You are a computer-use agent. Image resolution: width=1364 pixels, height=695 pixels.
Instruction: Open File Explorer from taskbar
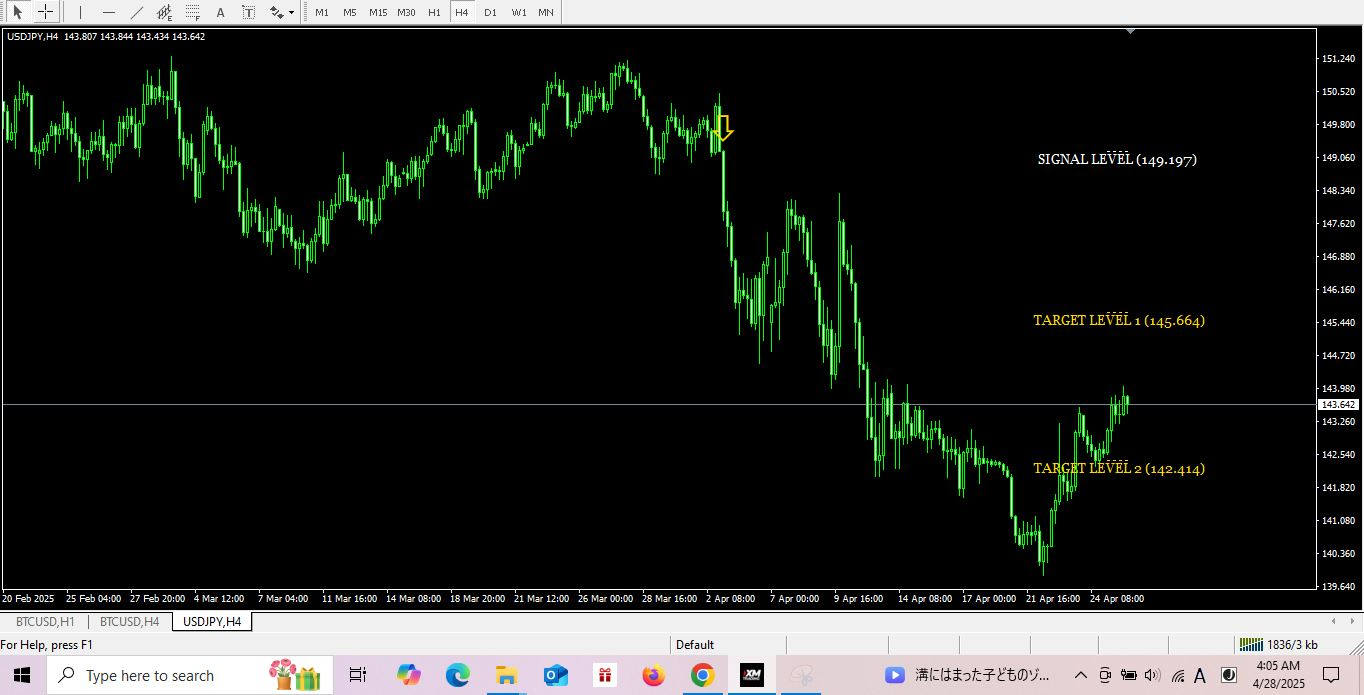(x=506, y=675)
